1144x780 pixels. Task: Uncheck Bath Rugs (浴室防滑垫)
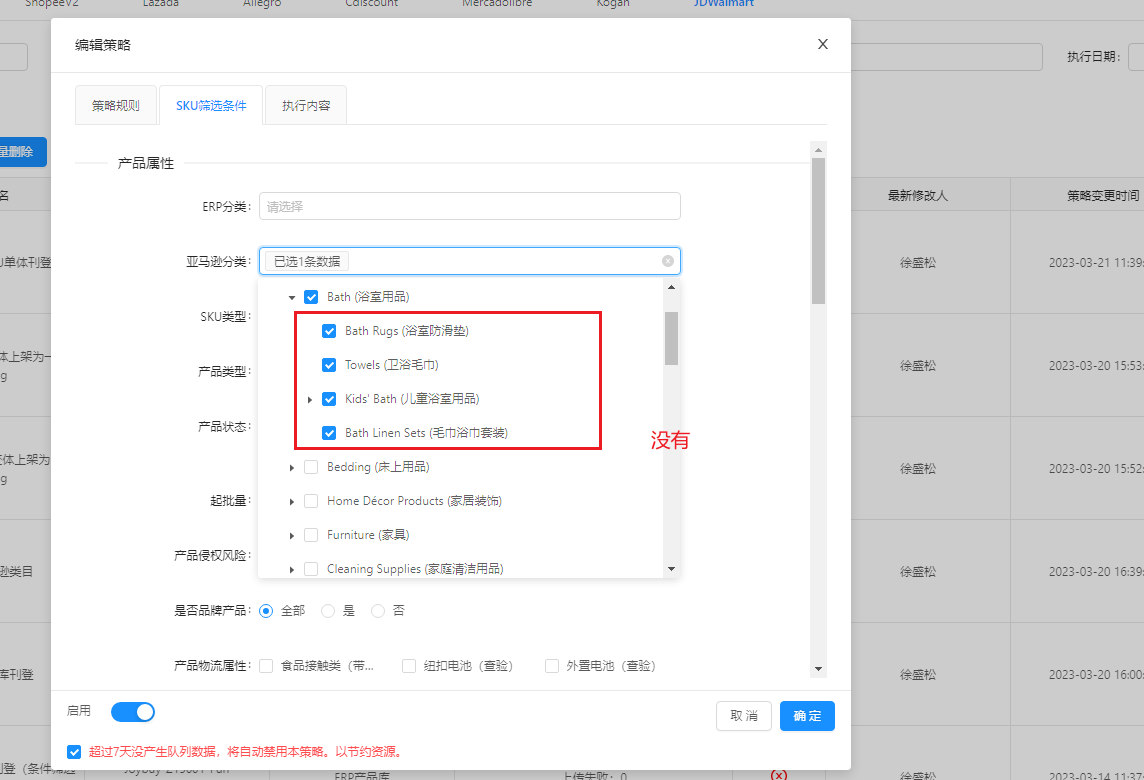click(x=329, y=331)
